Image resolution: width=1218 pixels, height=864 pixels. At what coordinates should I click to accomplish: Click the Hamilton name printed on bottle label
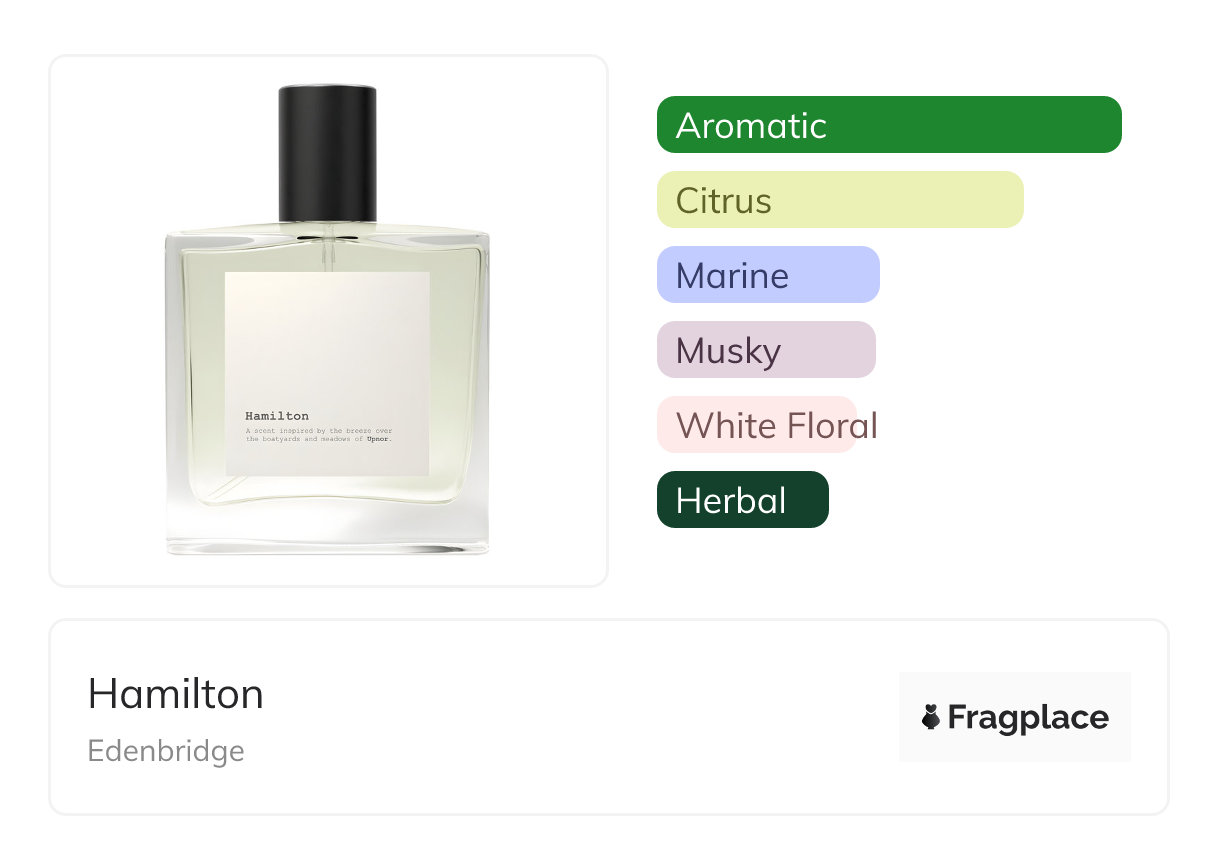pos(277,416)
